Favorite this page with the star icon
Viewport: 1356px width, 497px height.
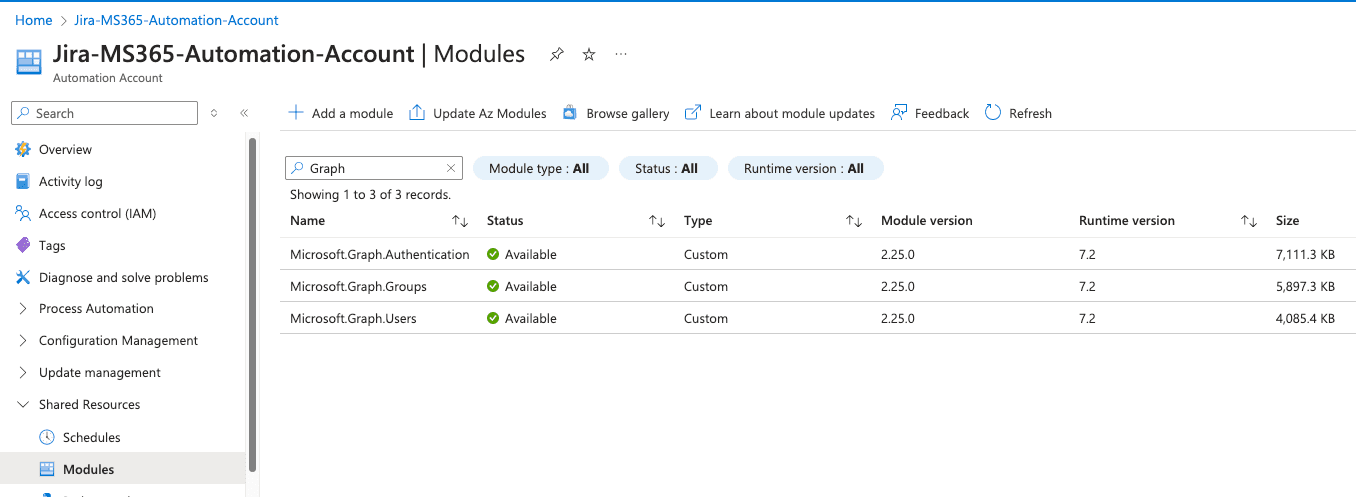coord(589,55)
